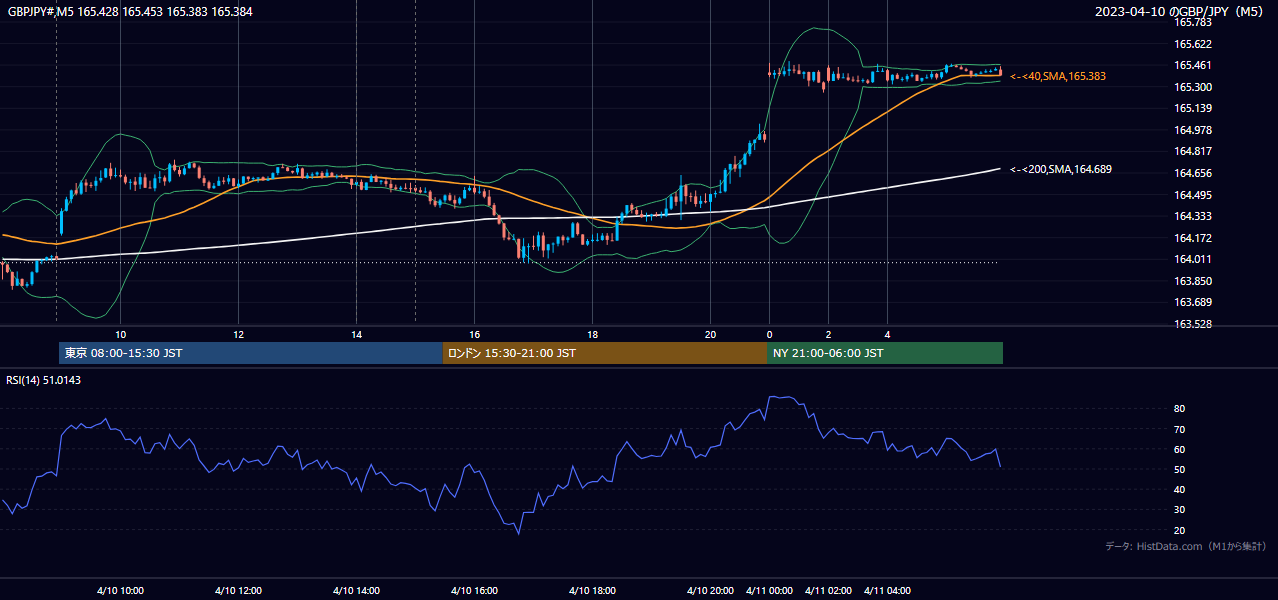Image resolution: width=1278 pixels, height=600 pixels.
Task: Click price axis value 164.495
Action: point(1192,195)
